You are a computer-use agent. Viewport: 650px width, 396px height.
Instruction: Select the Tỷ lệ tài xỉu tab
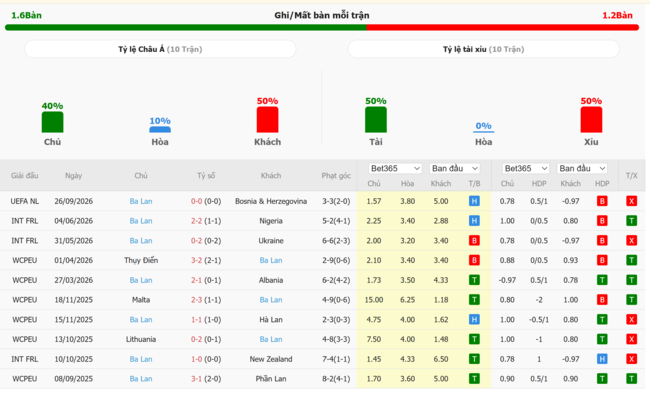pos(483,49)
